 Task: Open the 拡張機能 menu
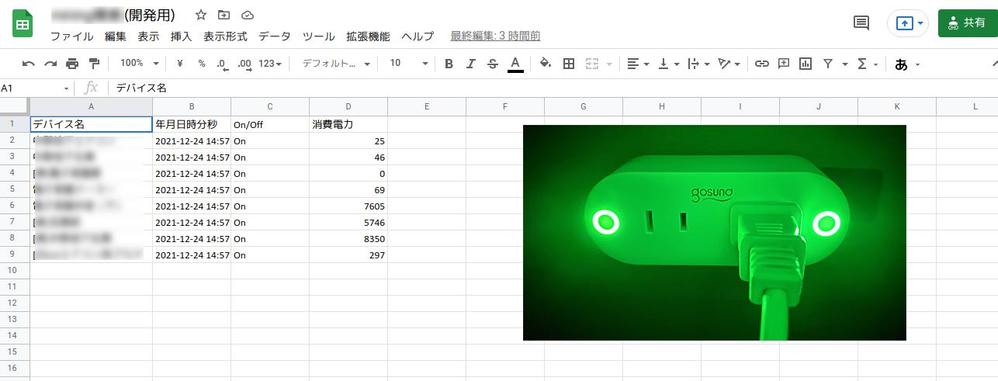click(369, 36)
